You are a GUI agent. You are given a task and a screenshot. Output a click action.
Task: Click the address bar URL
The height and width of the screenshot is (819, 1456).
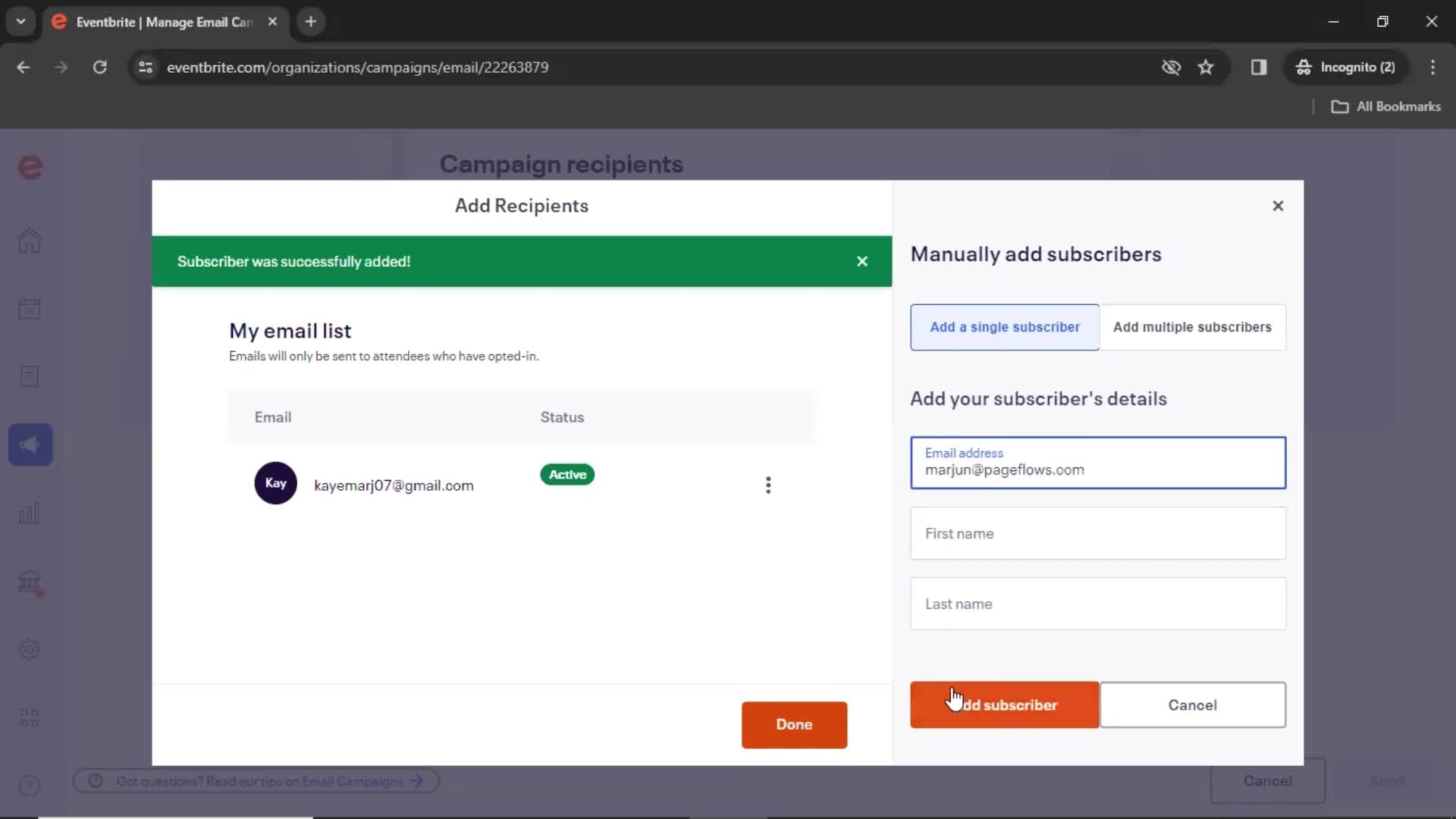point(357,67)
